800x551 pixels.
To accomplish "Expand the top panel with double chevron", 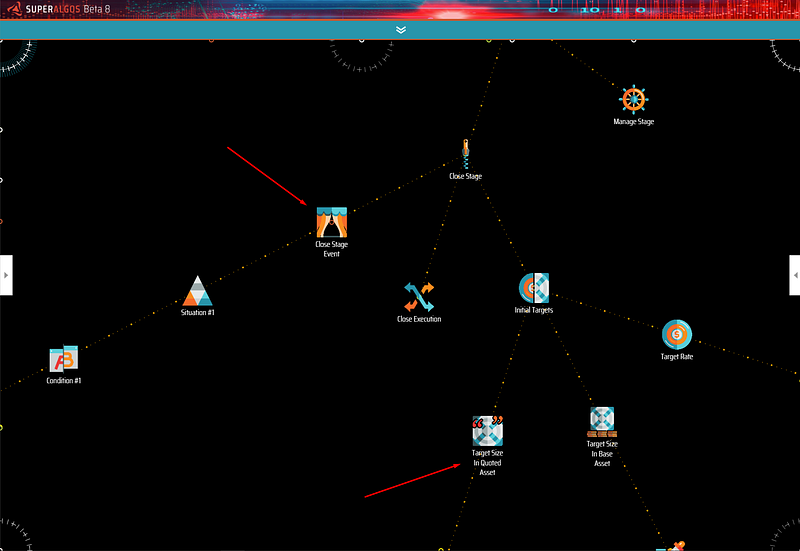I will (401, 30).
